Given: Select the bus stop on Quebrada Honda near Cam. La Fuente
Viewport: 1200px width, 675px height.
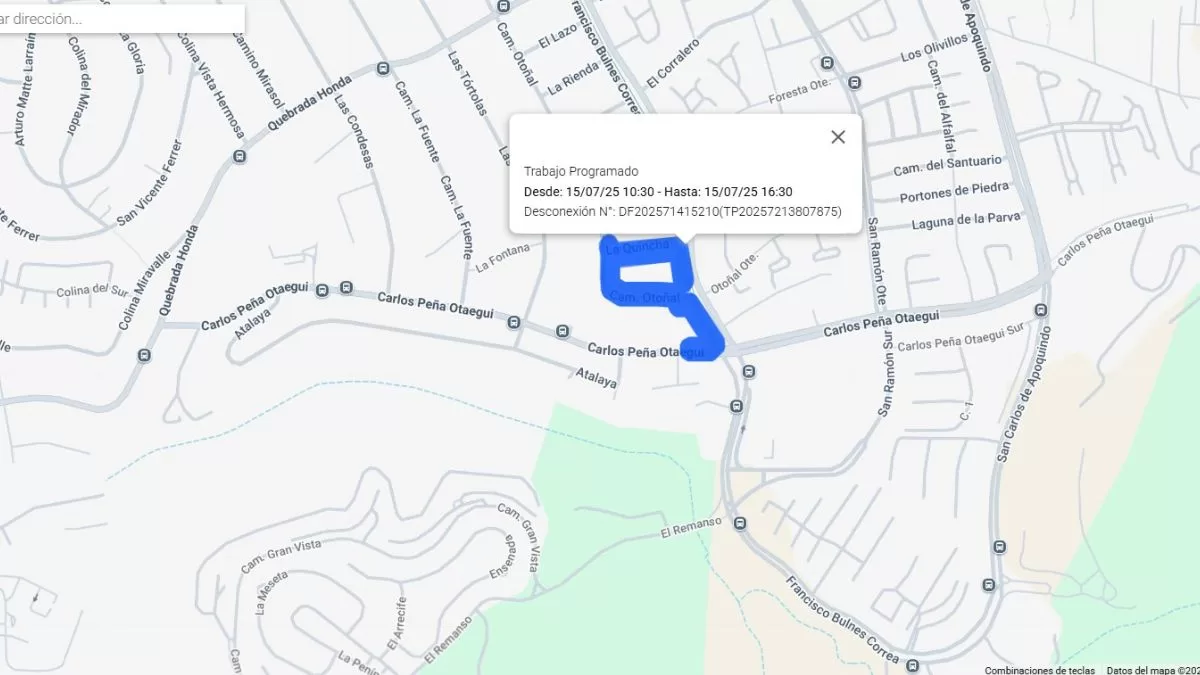Looking at the screenshot, I should (x=383, y=69).
